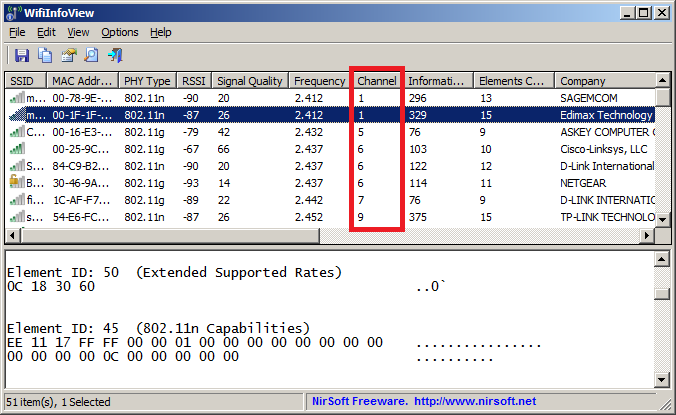This screenshot has width=676, height=415.
Task: Click the Element ID: 50 line
Action: (x=175, y=272)
